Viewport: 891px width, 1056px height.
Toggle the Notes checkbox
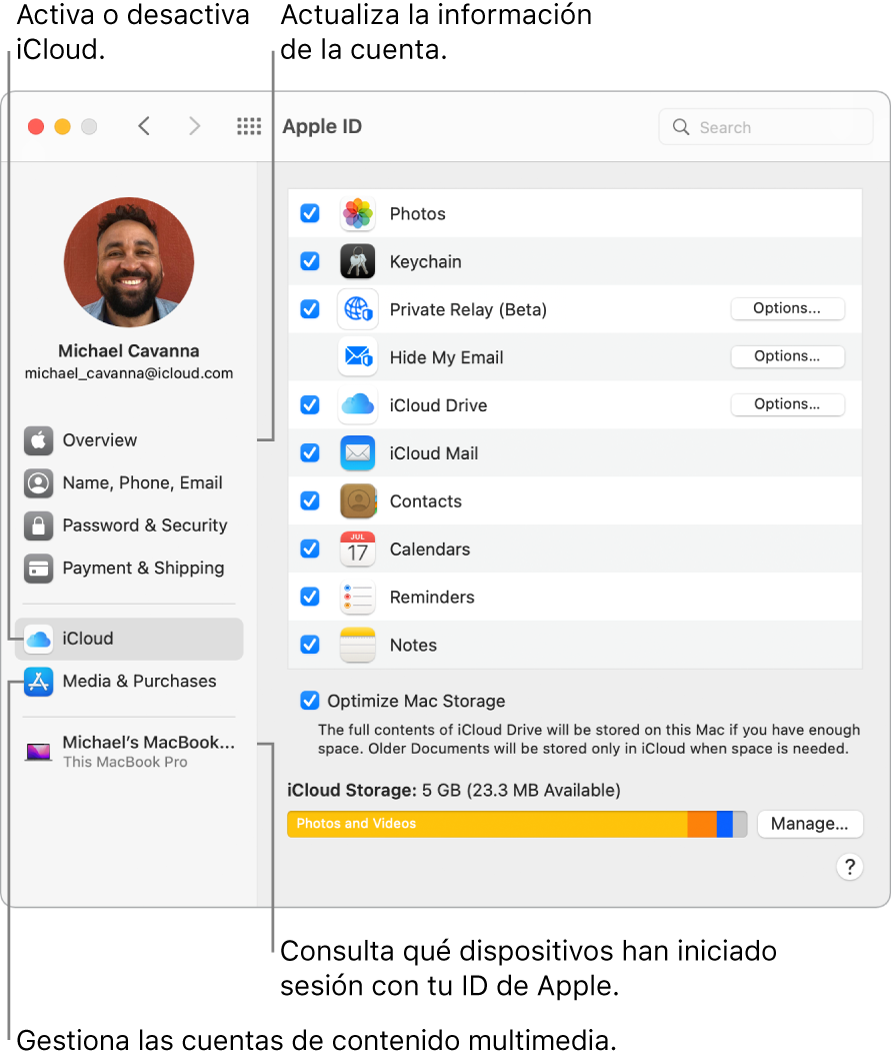coord(310,645)
